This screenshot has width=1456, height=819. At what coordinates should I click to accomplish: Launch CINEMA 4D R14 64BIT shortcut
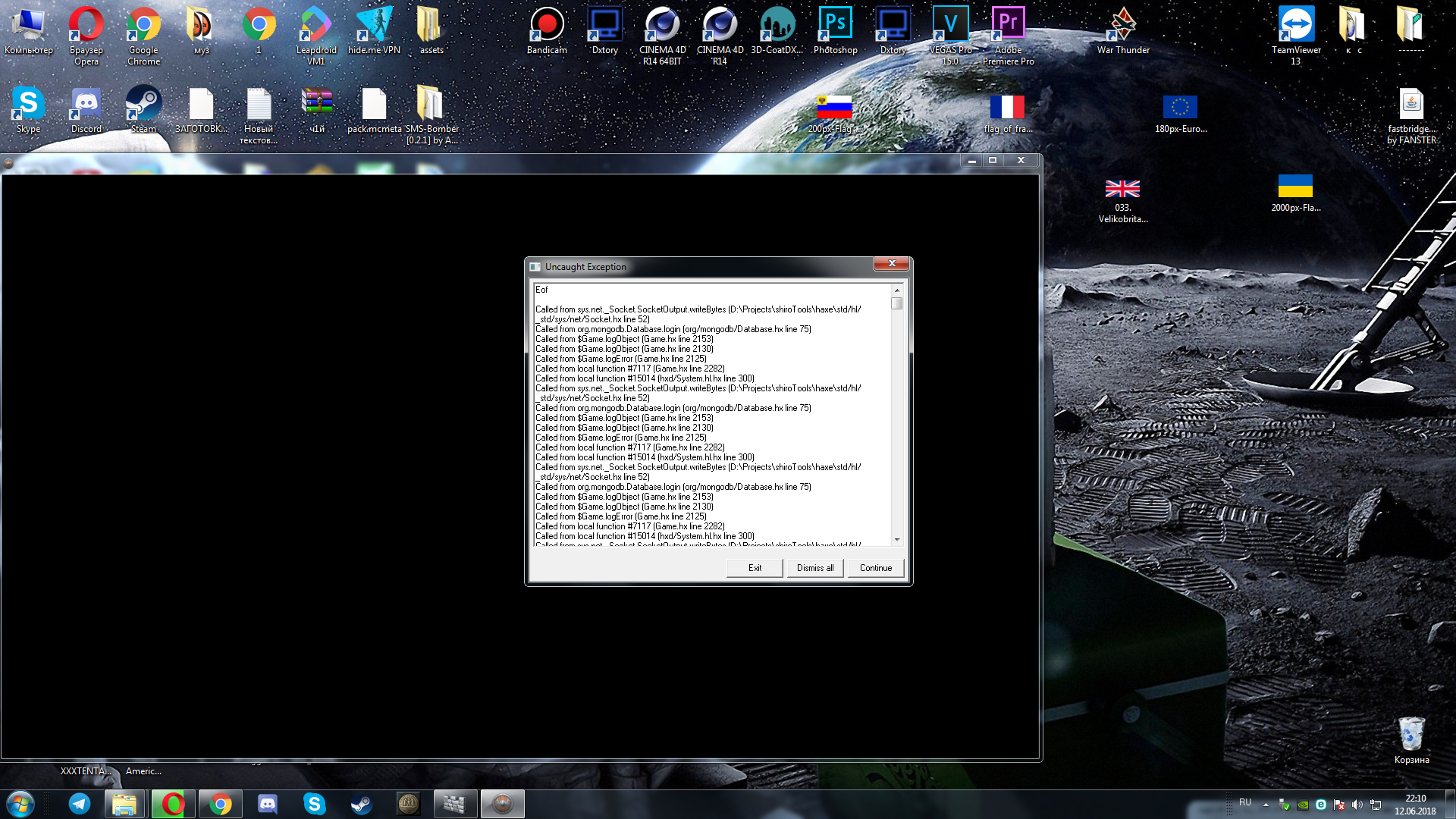pos(662,35)
